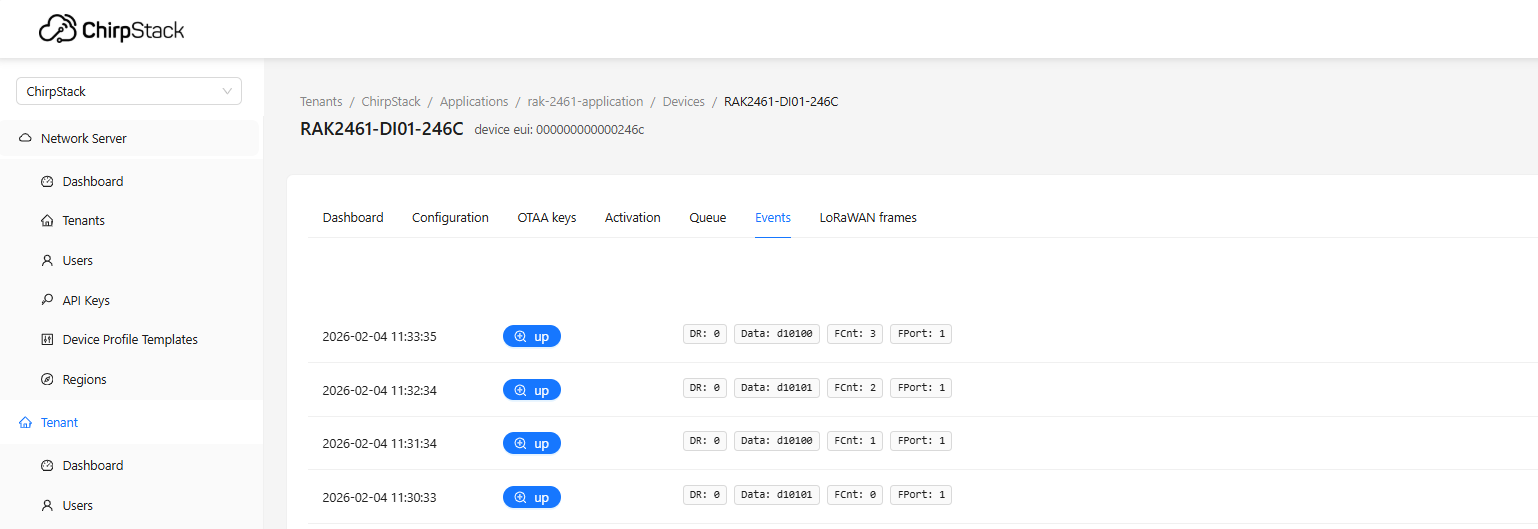Open the up event with FCnt 0
This screenshot has width=1538, height=529.
click(x=531, y=497)
